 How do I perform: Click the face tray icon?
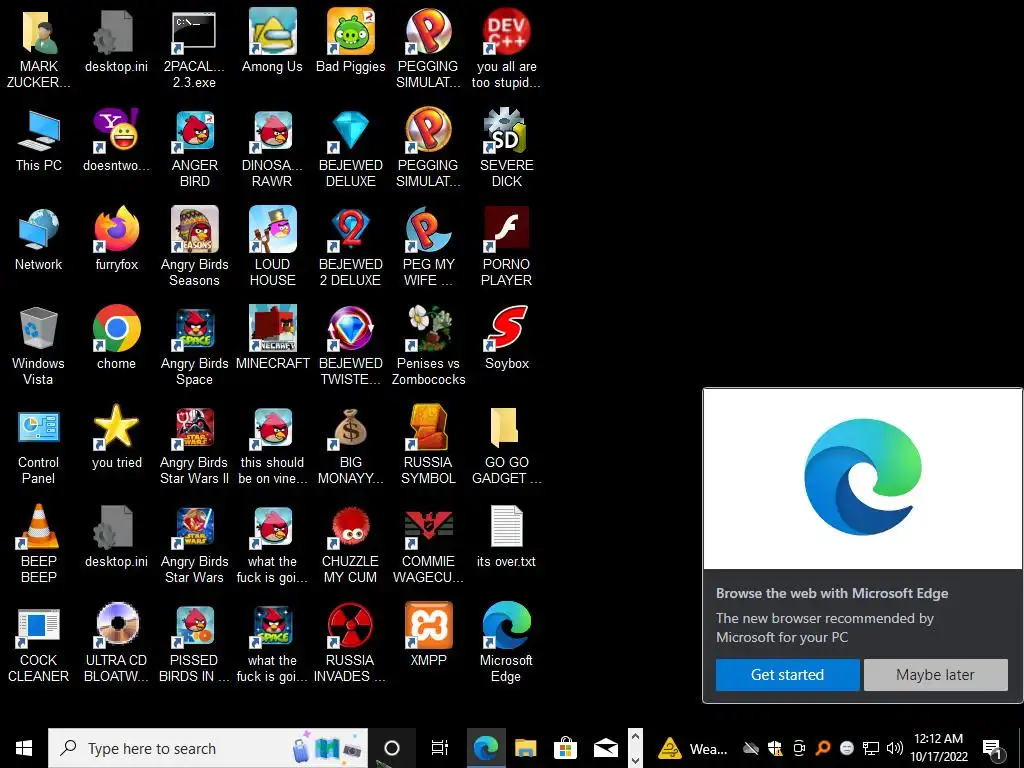point(847,748)
